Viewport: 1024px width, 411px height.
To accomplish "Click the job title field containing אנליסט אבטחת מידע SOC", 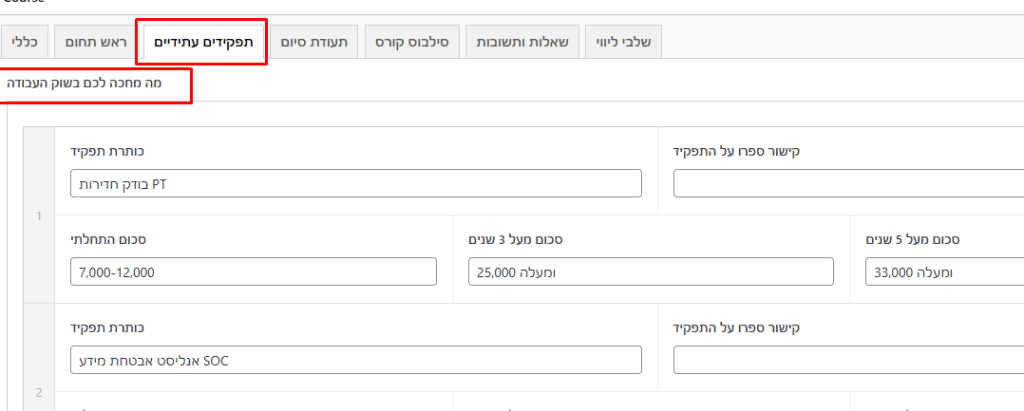I will tap(356, 360).
